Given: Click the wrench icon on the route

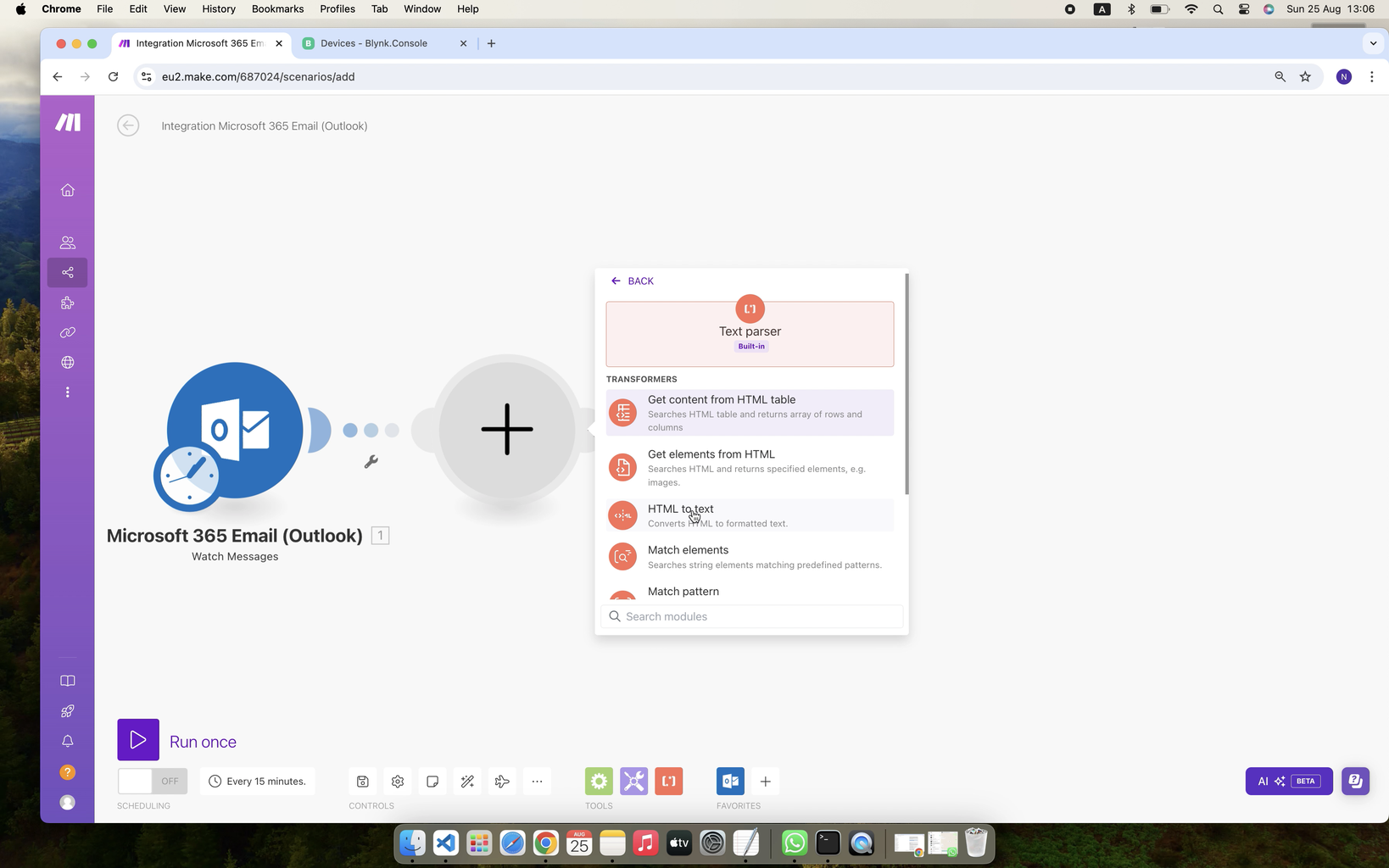Looking at the screenshot, I should 371,462.
